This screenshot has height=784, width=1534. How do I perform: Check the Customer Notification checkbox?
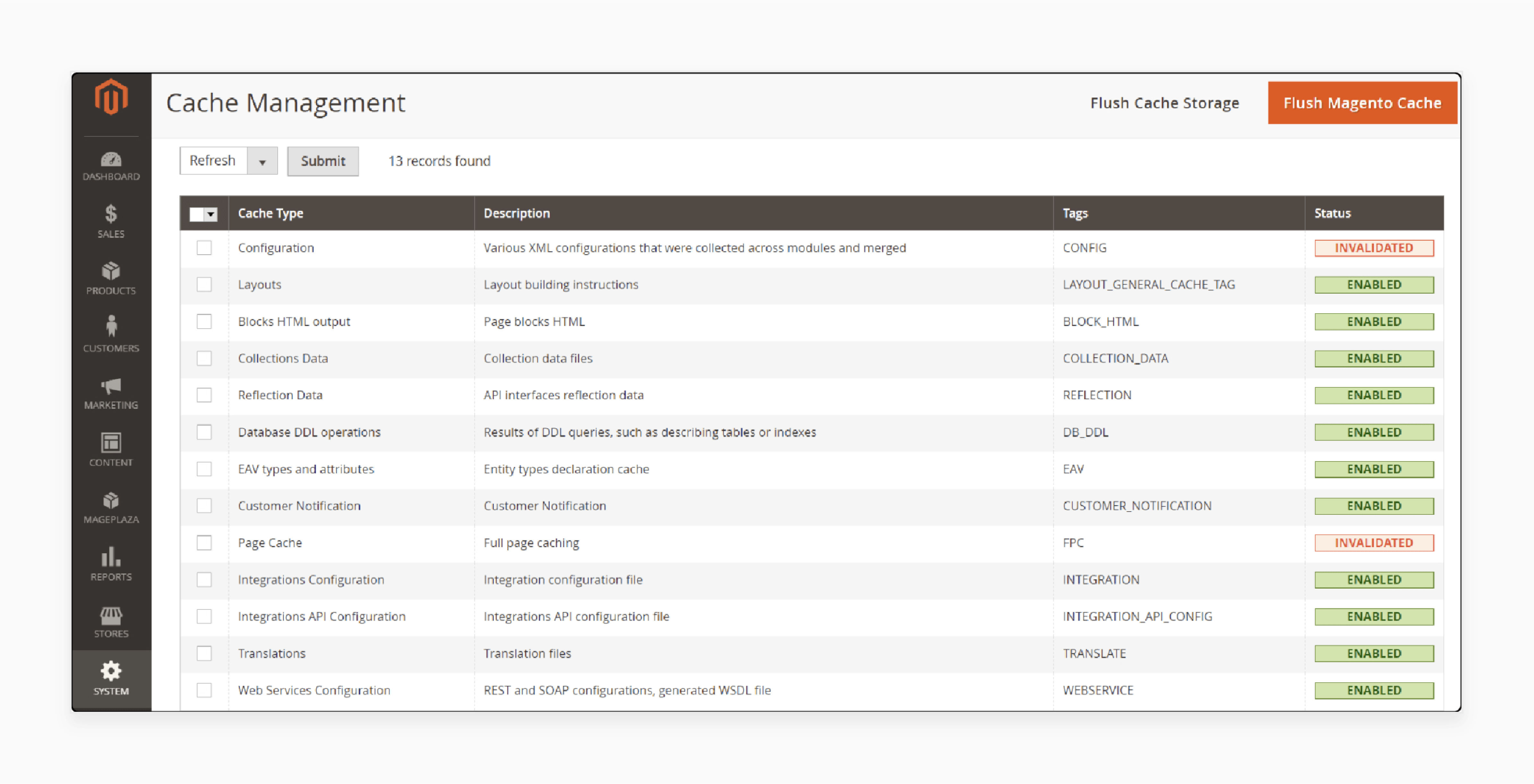[x=204, y=506]
